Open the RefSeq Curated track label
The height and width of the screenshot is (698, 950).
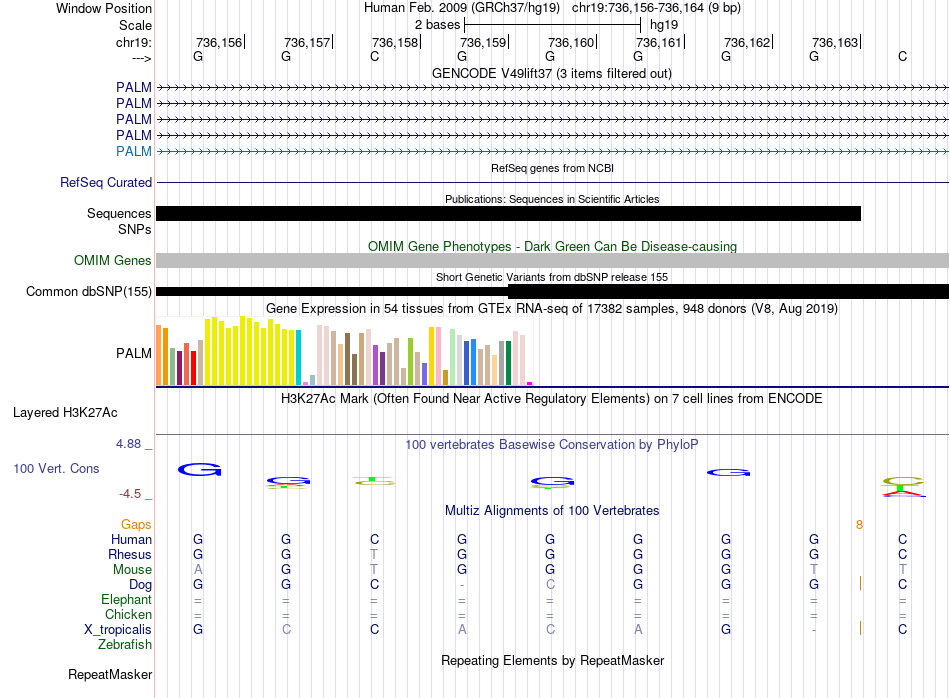106,182
